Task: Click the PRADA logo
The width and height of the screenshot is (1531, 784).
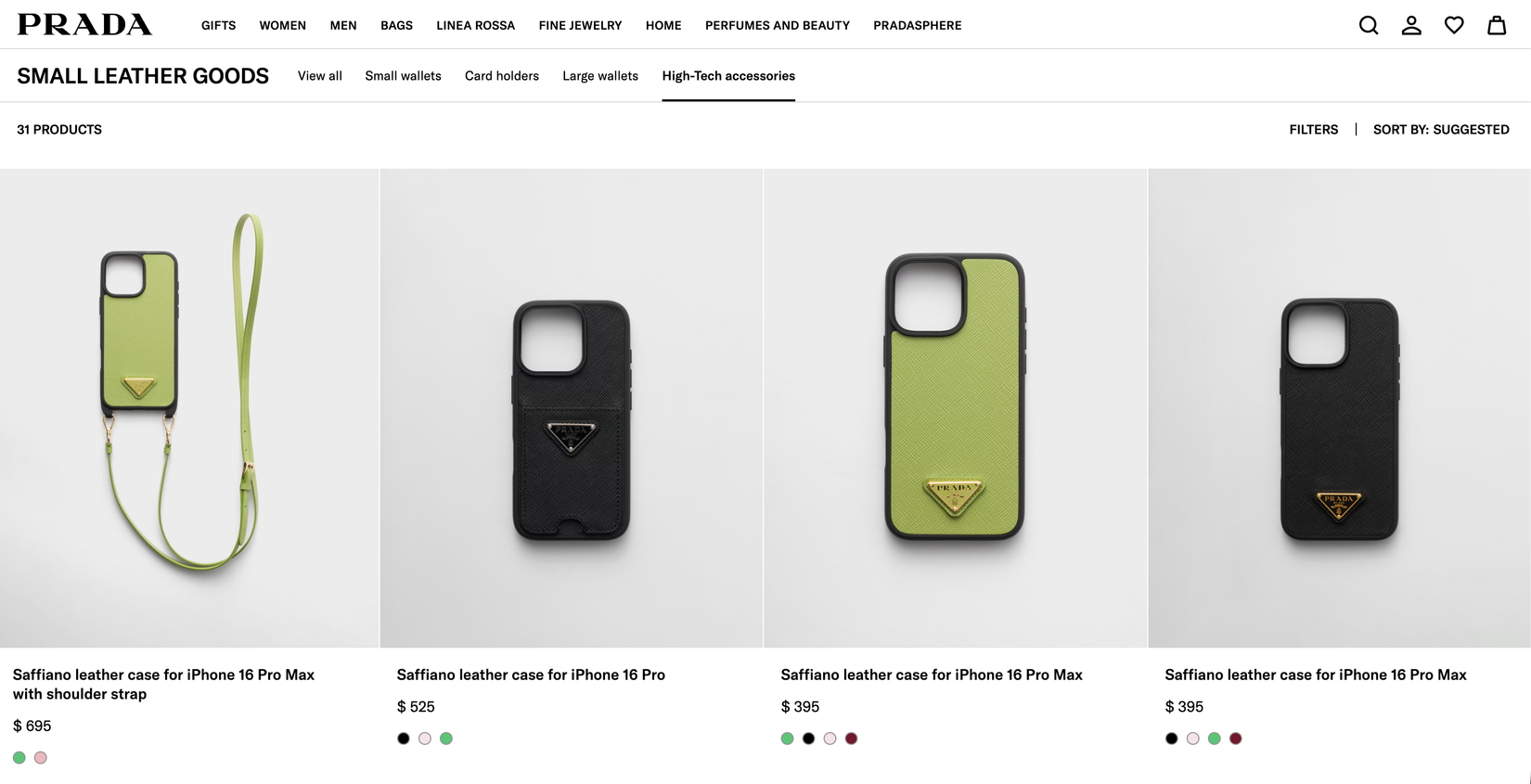Action: pos(84,25)
